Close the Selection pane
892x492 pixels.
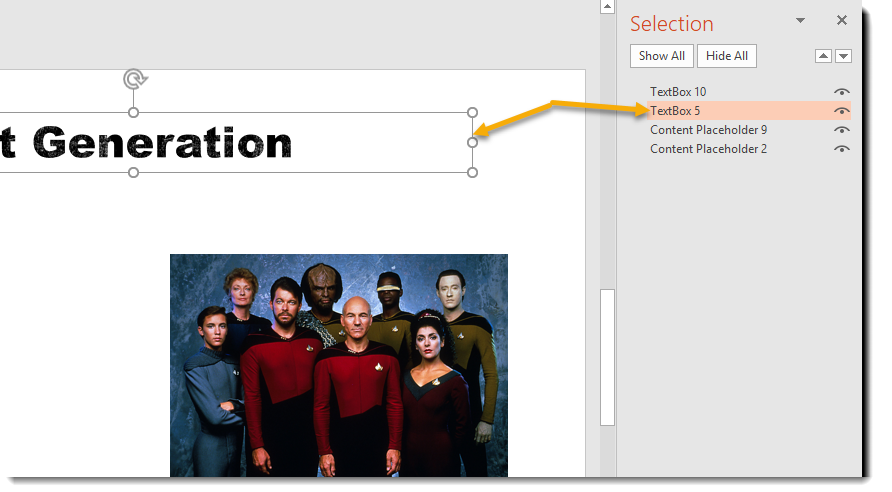(x=842, y=20)
